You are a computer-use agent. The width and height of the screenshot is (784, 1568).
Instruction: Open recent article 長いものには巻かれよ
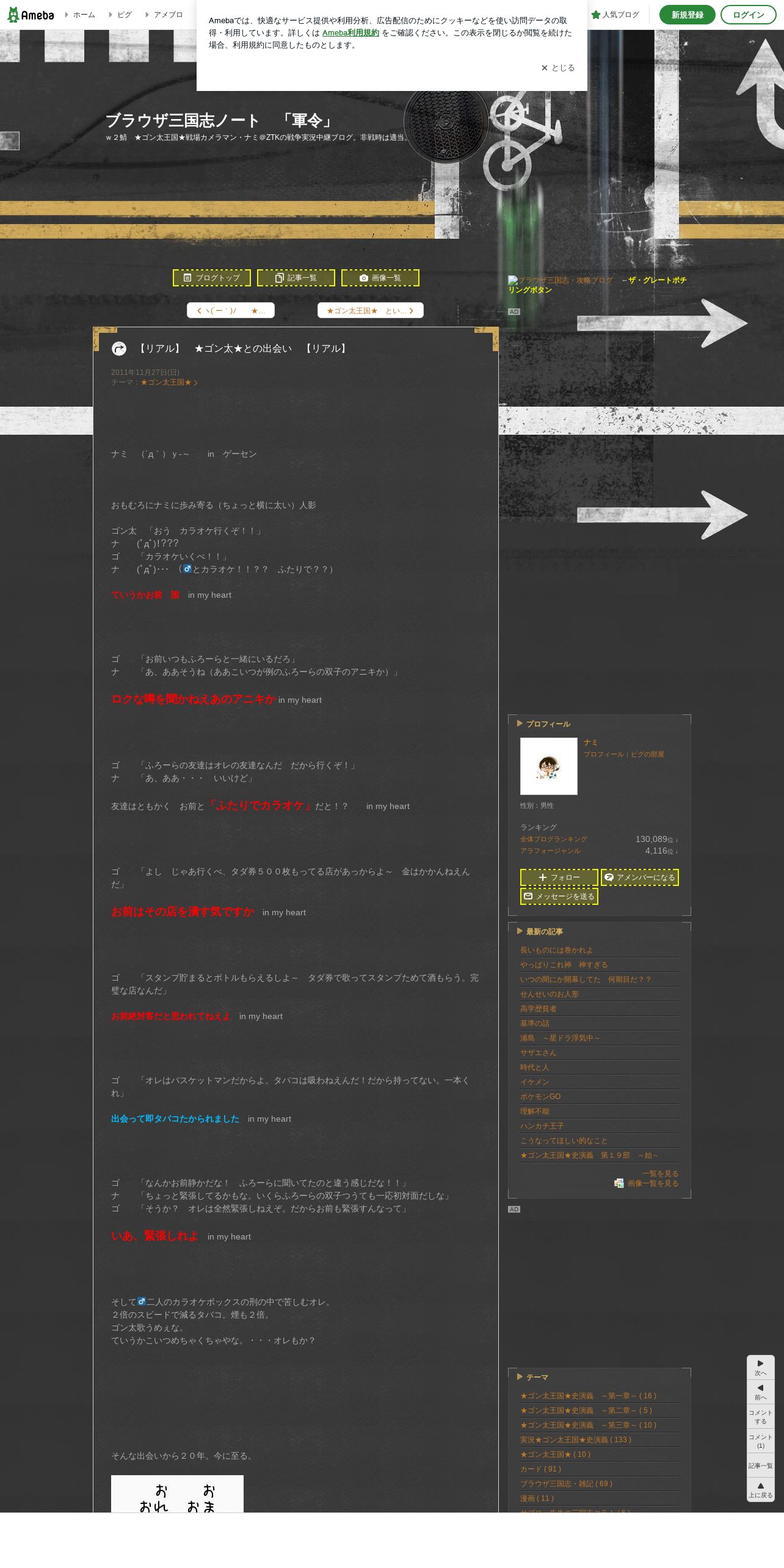[x=556, y=950]
